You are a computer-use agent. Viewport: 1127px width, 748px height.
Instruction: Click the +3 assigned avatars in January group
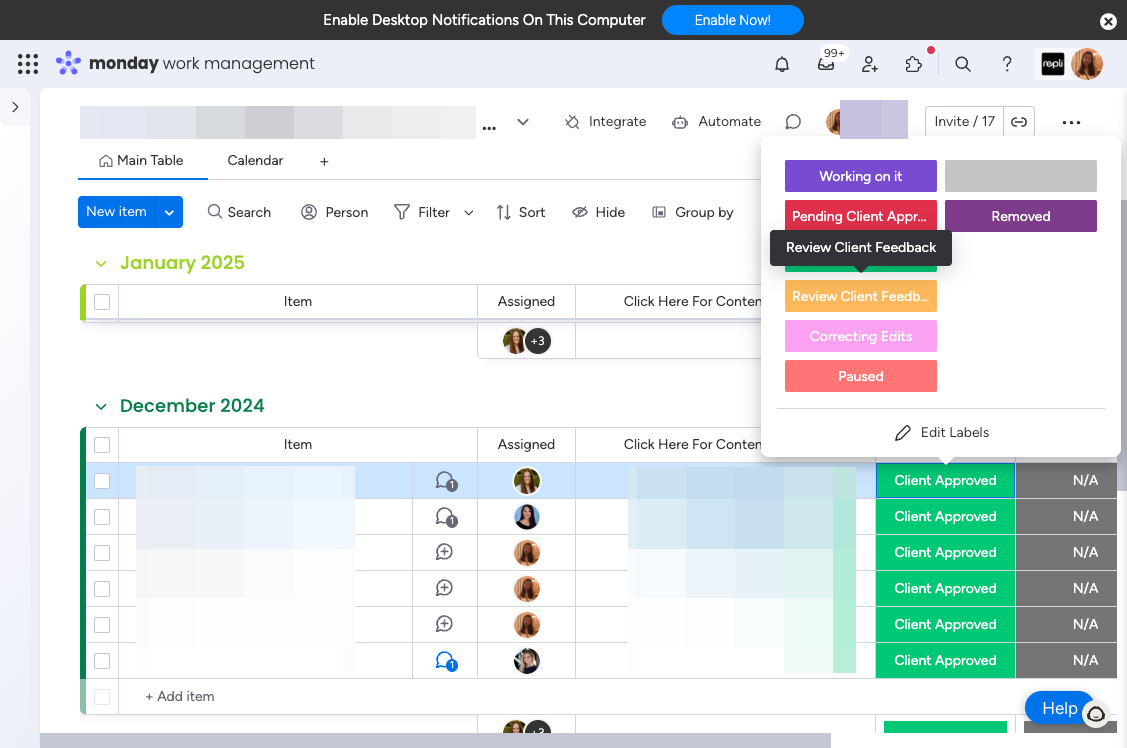[538, 341]
